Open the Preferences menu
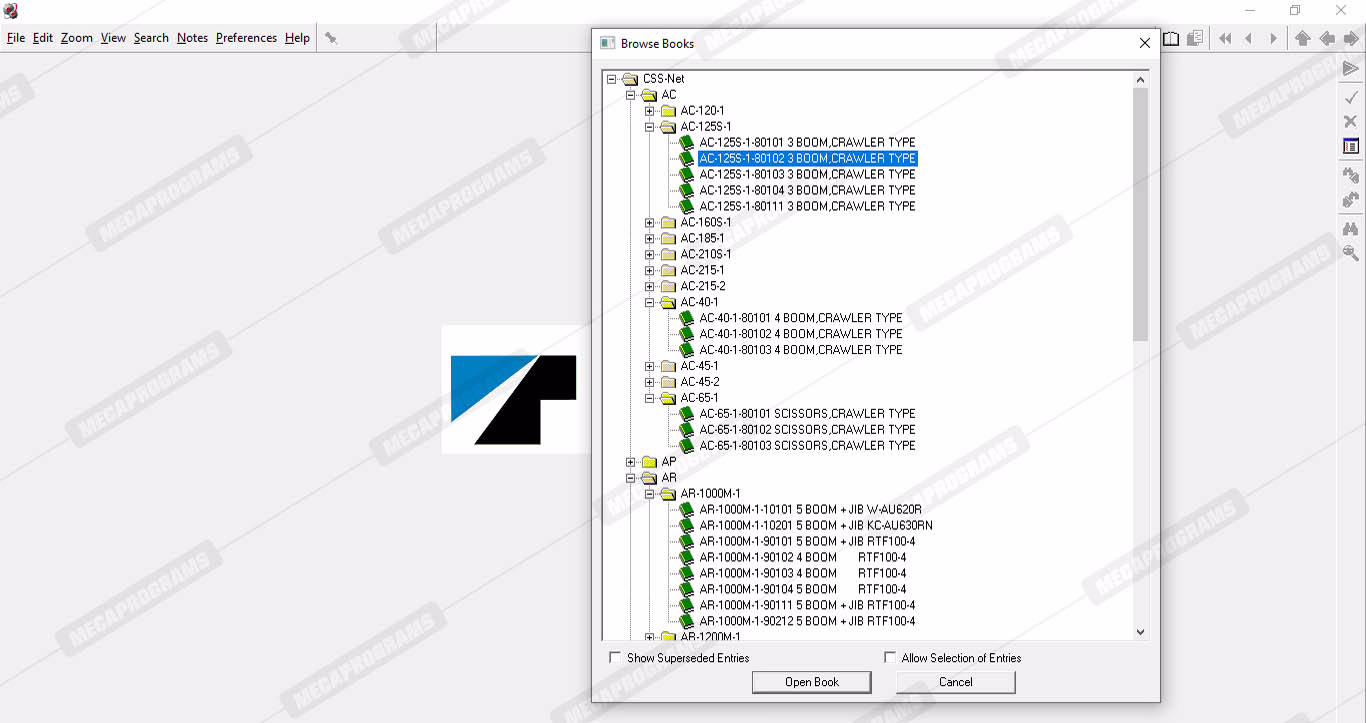Viewport: 1366px width, 723px height. pyautogui.click(x=246, y=38)
